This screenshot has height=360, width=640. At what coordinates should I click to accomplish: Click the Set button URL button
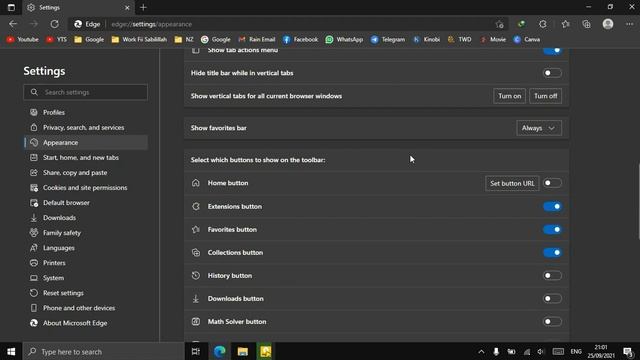click(x=512, y=183)
